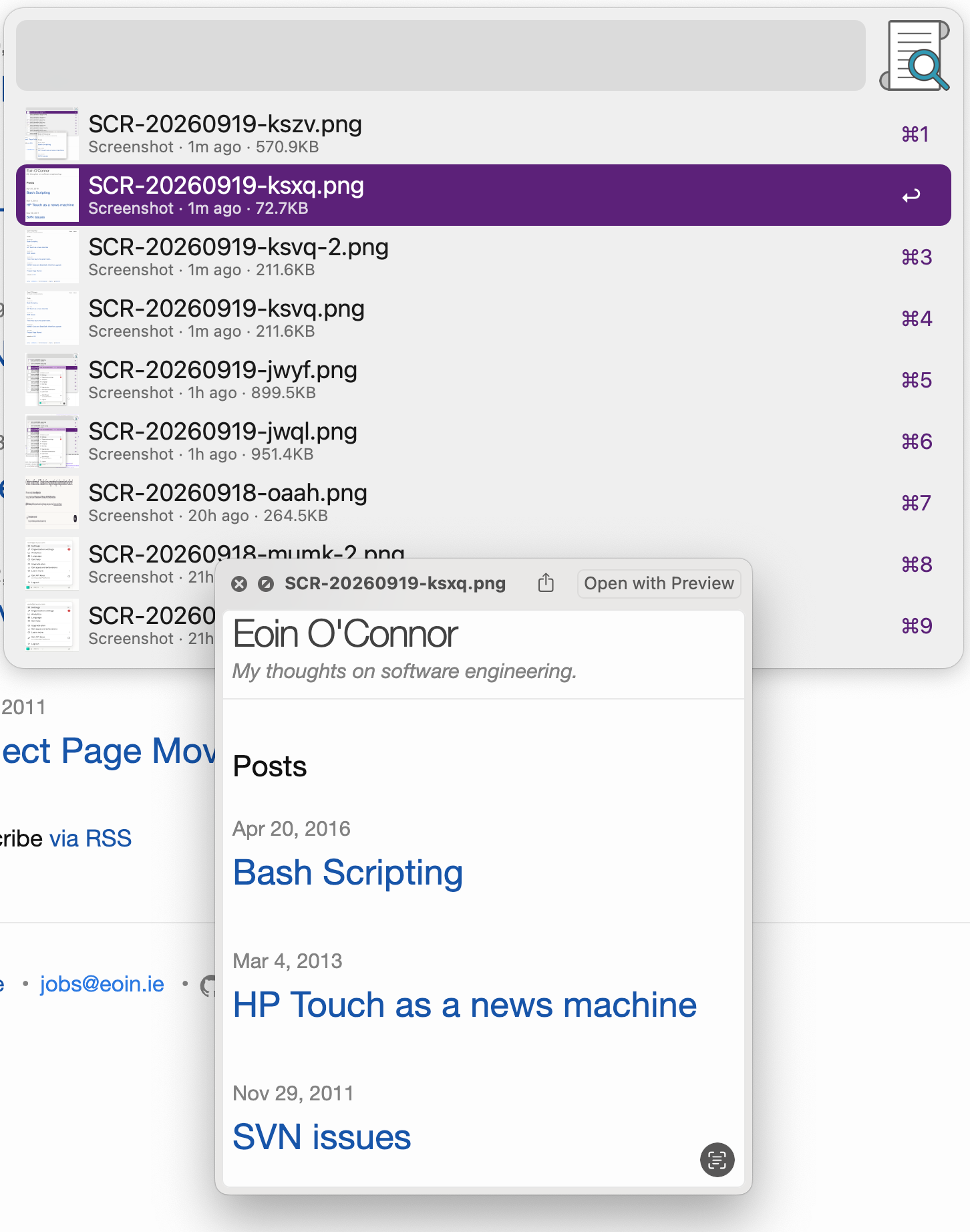Open SVN issues post in preview
Screen dimensions: 970x1232
click(322, 1137)
